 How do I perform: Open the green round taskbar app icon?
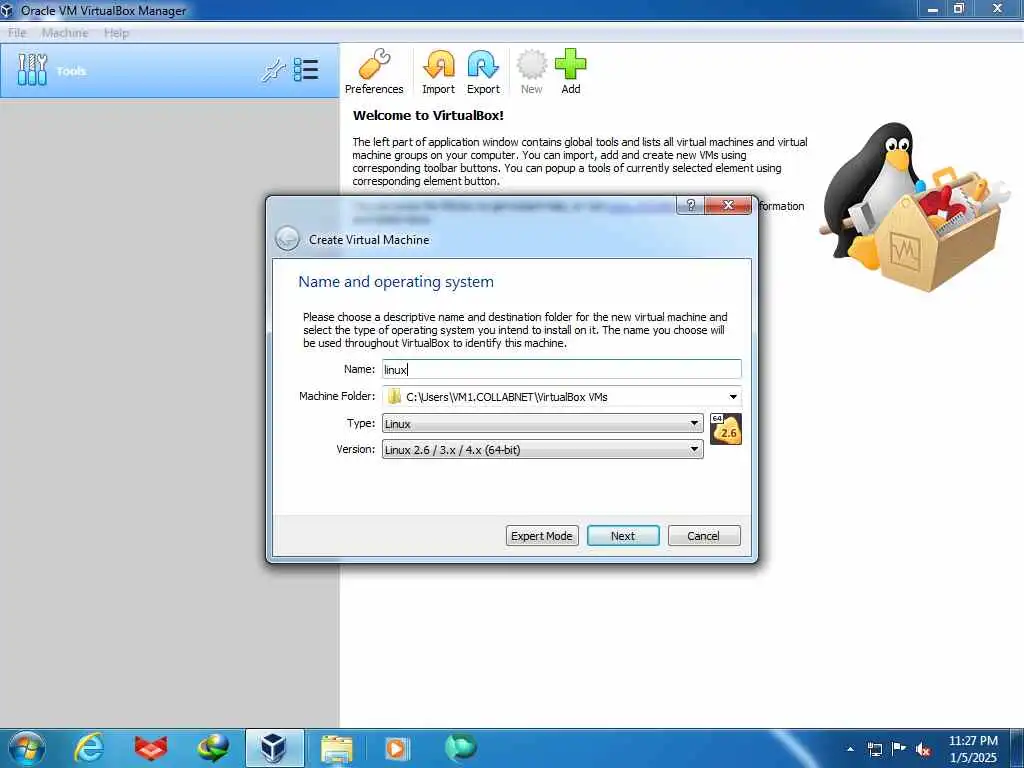pos(460,748)
